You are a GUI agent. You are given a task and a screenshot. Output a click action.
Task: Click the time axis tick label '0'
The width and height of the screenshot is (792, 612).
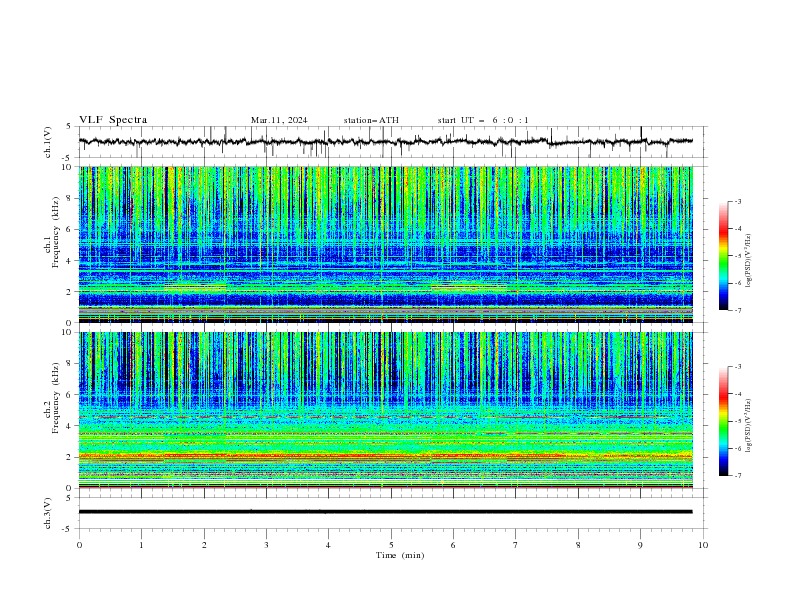pyautogui.click(x=79, y=545)
